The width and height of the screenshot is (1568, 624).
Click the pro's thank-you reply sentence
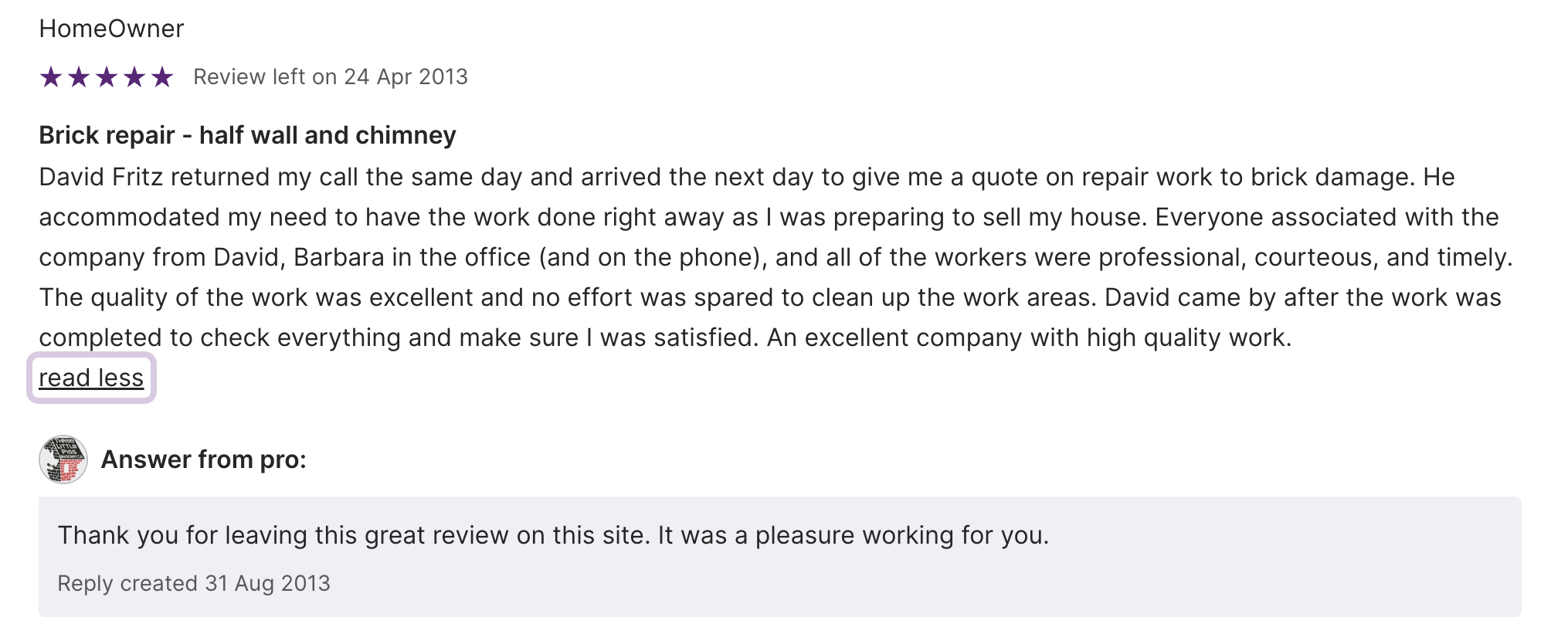tap(553, 535)
